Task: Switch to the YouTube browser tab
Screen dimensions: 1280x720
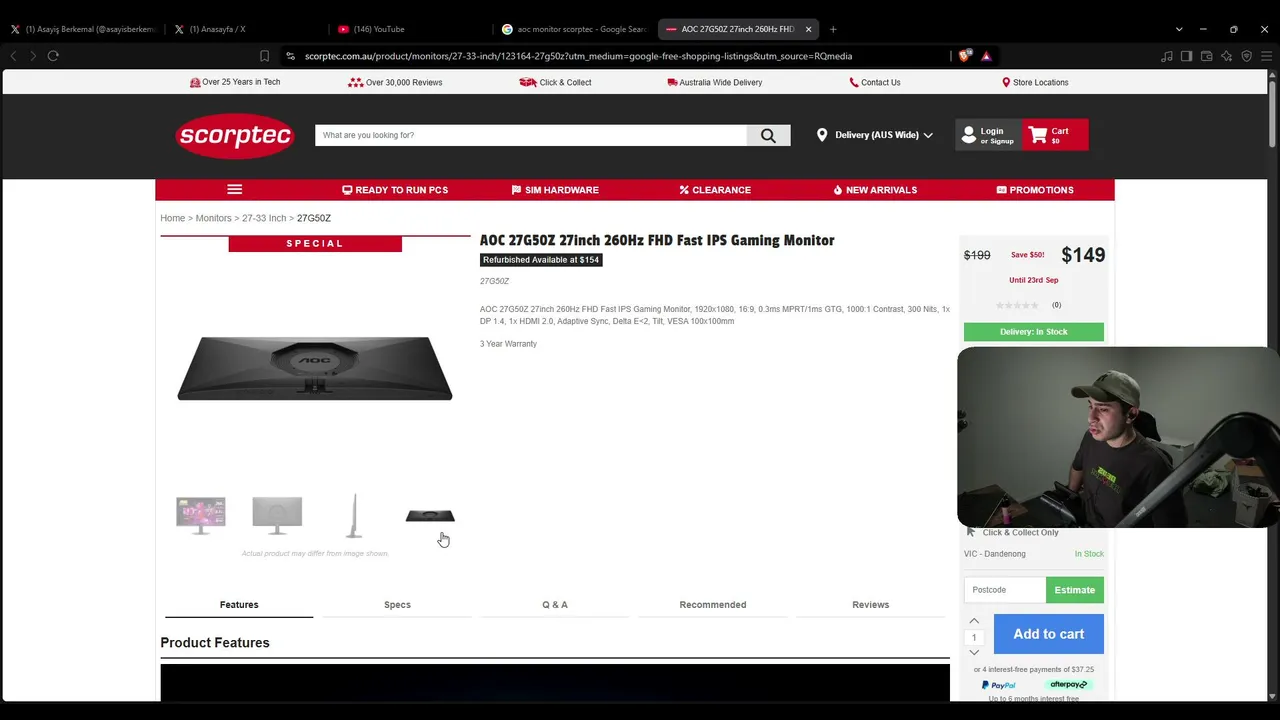Action: click(410, 29)
